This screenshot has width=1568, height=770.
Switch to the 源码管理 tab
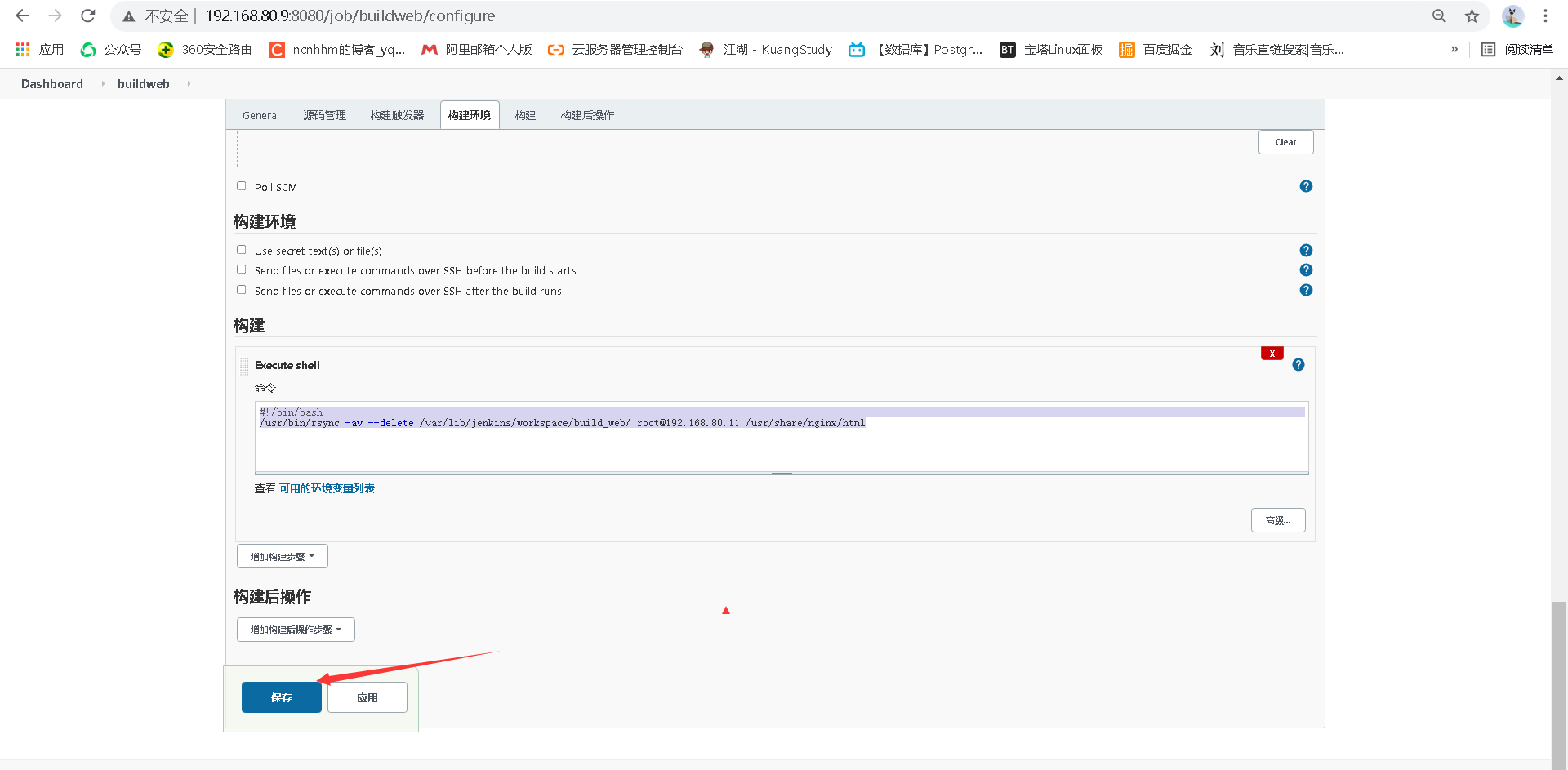tap(324, 114)
